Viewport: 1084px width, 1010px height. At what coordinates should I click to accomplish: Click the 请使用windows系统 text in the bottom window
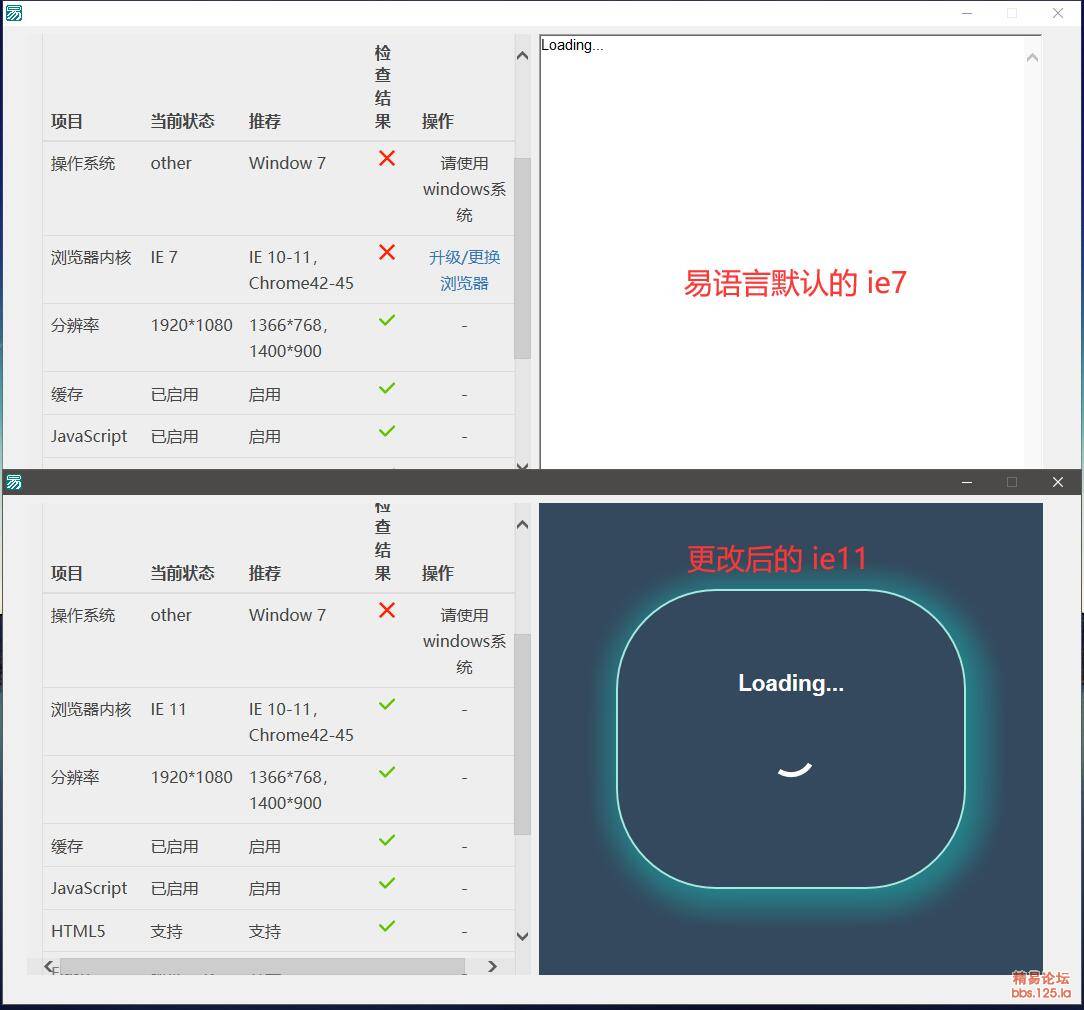465,641
